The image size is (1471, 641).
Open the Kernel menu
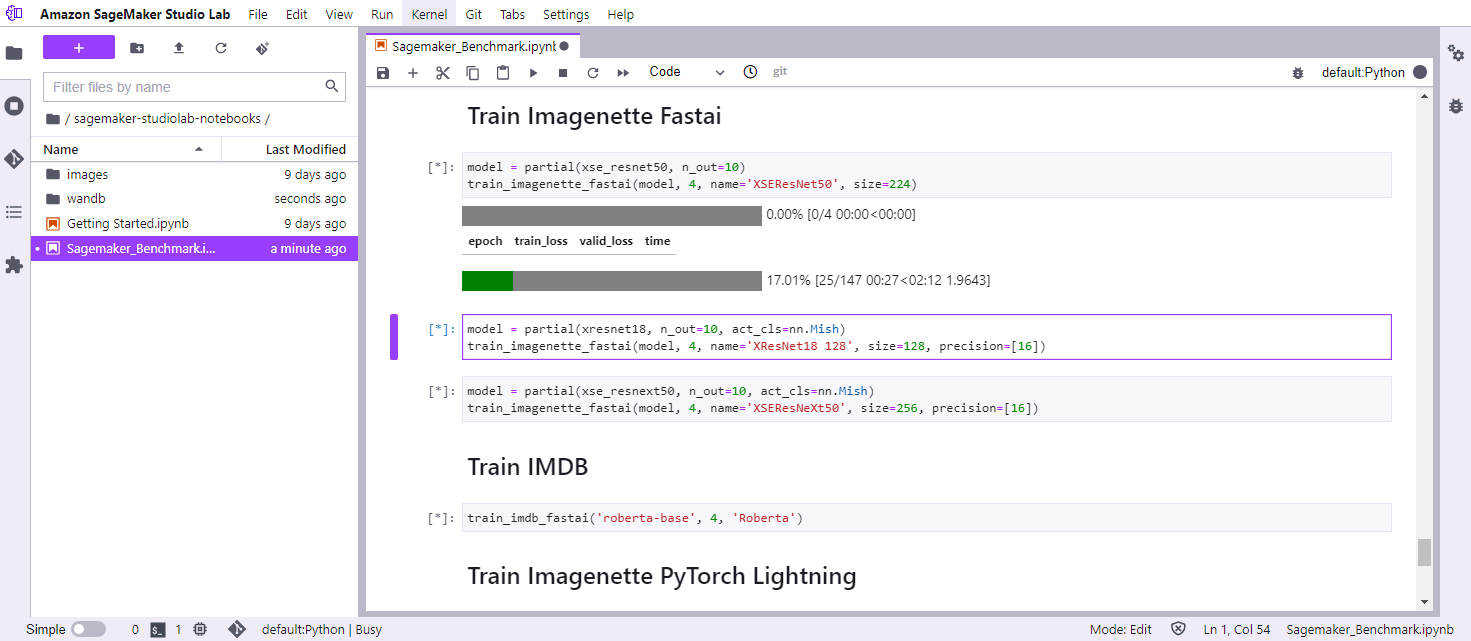[x=429, y=15]
